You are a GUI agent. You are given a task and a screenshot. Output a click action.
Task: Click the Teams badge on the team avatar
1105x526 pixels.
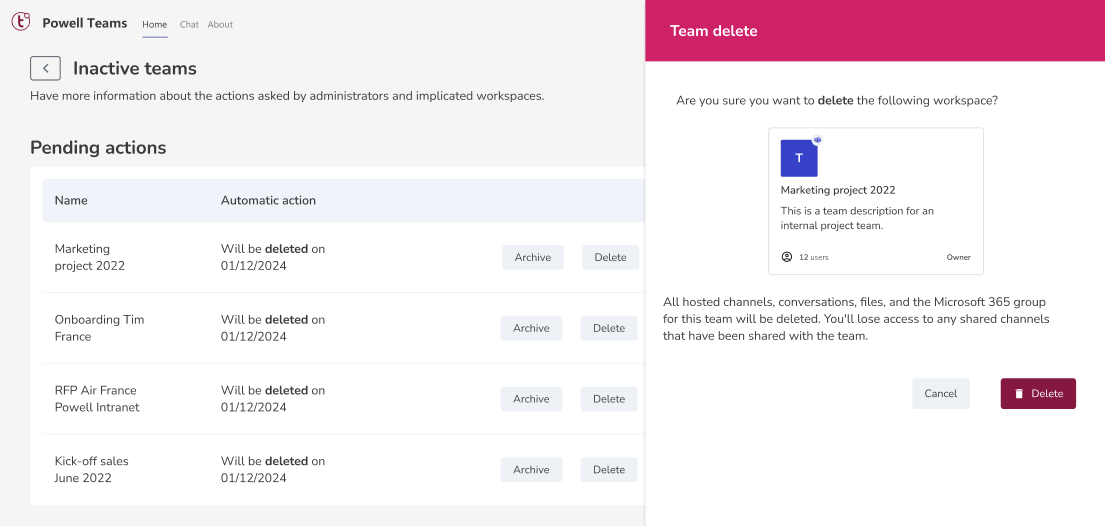point(817,140)
